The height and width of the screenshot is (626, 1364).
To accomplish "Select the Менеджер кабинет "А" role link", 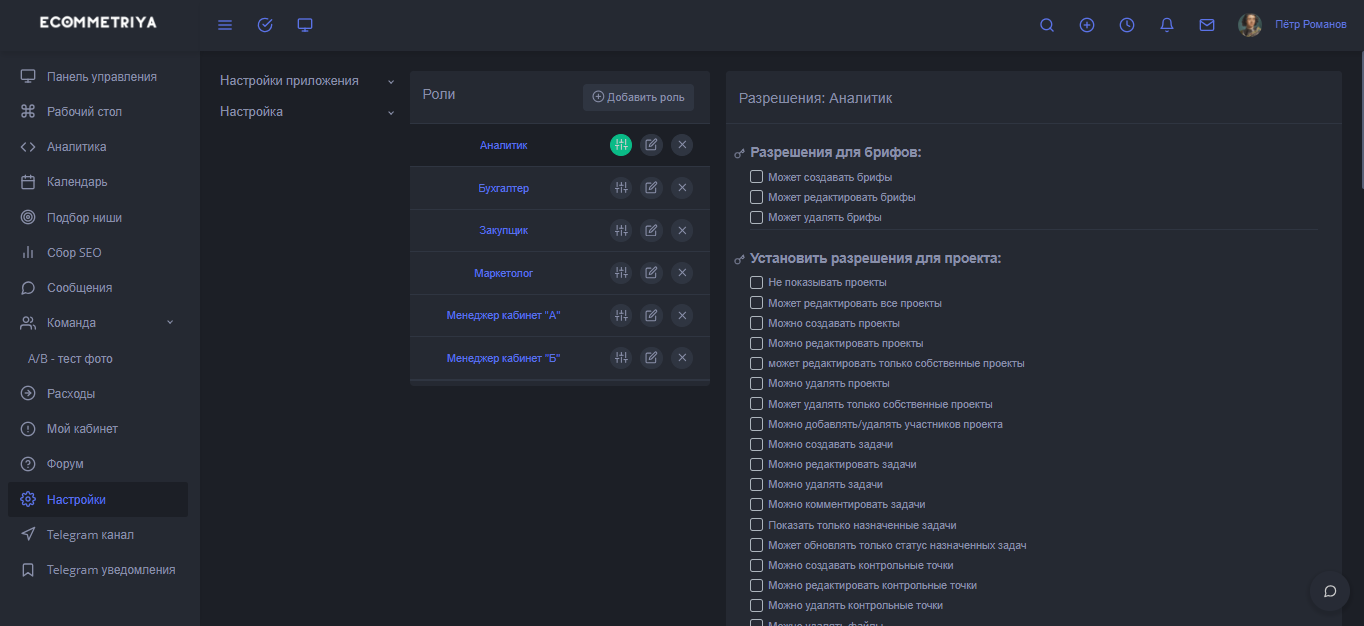I will [503, 316].
